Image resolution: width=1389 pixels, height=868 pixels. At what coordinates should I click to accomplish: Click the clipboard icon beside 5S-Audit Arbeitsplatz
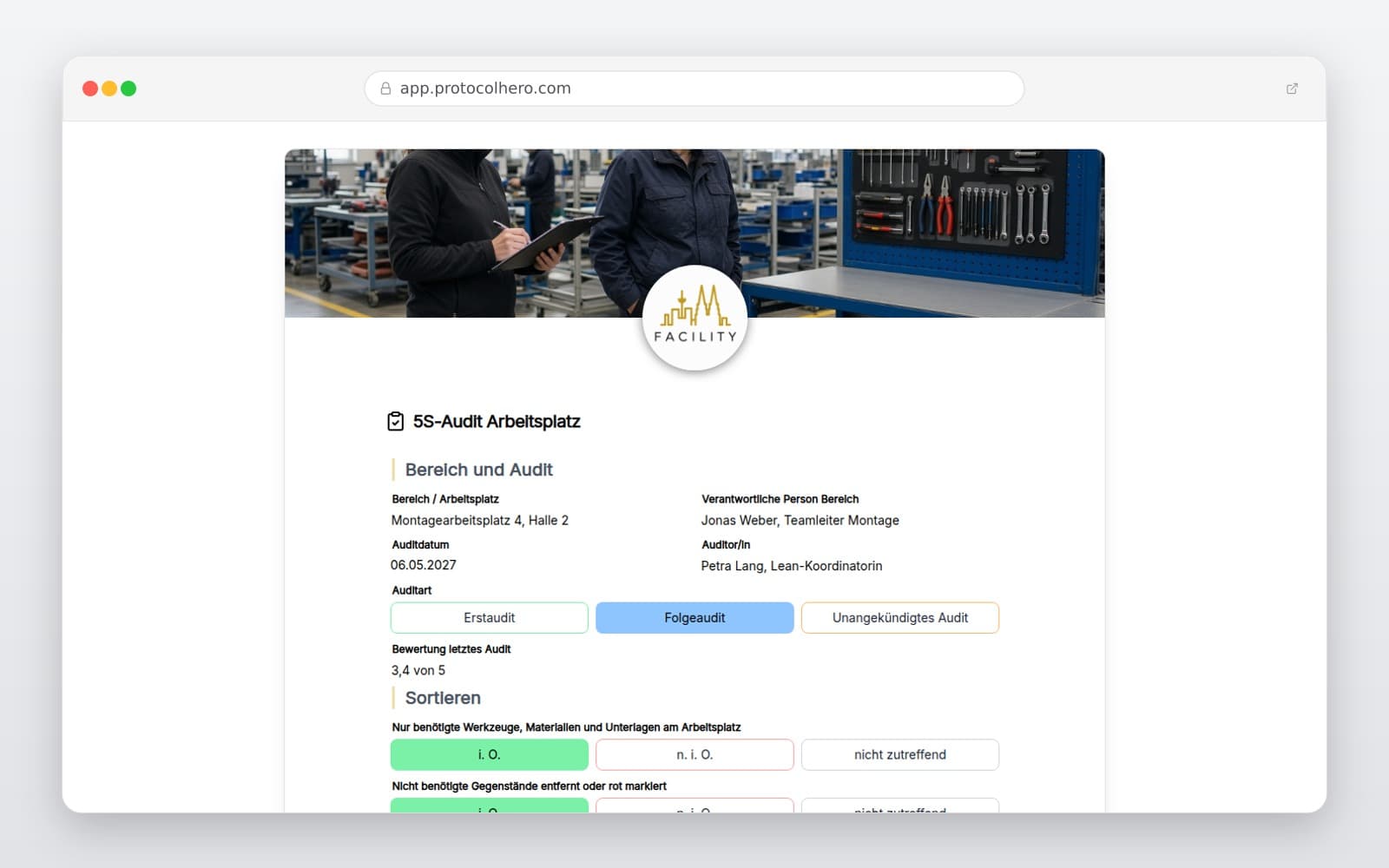pyautogui.click(x=395, y=422)
